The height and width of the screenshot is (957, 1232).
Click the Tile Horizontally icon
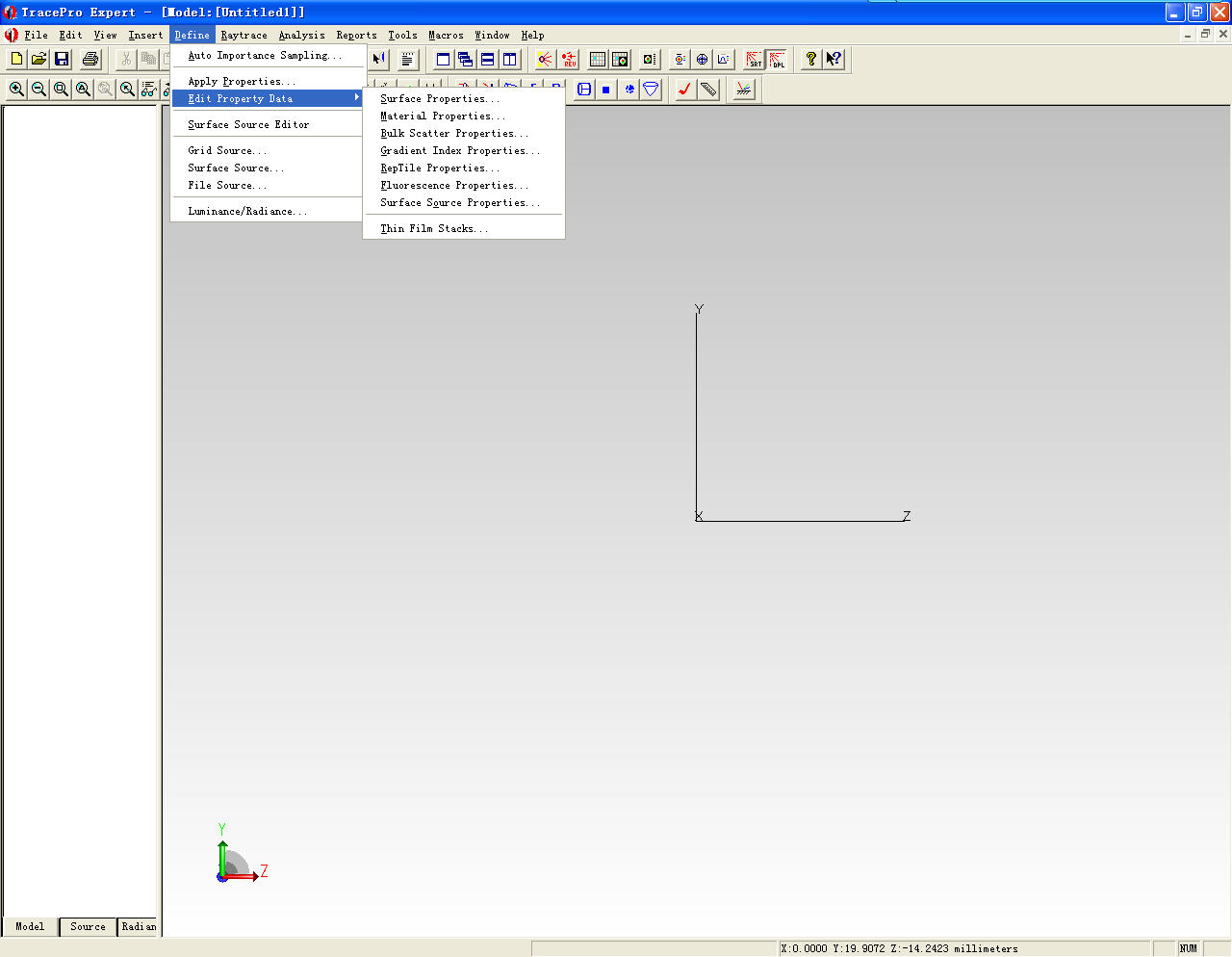(x=487, y=59)
